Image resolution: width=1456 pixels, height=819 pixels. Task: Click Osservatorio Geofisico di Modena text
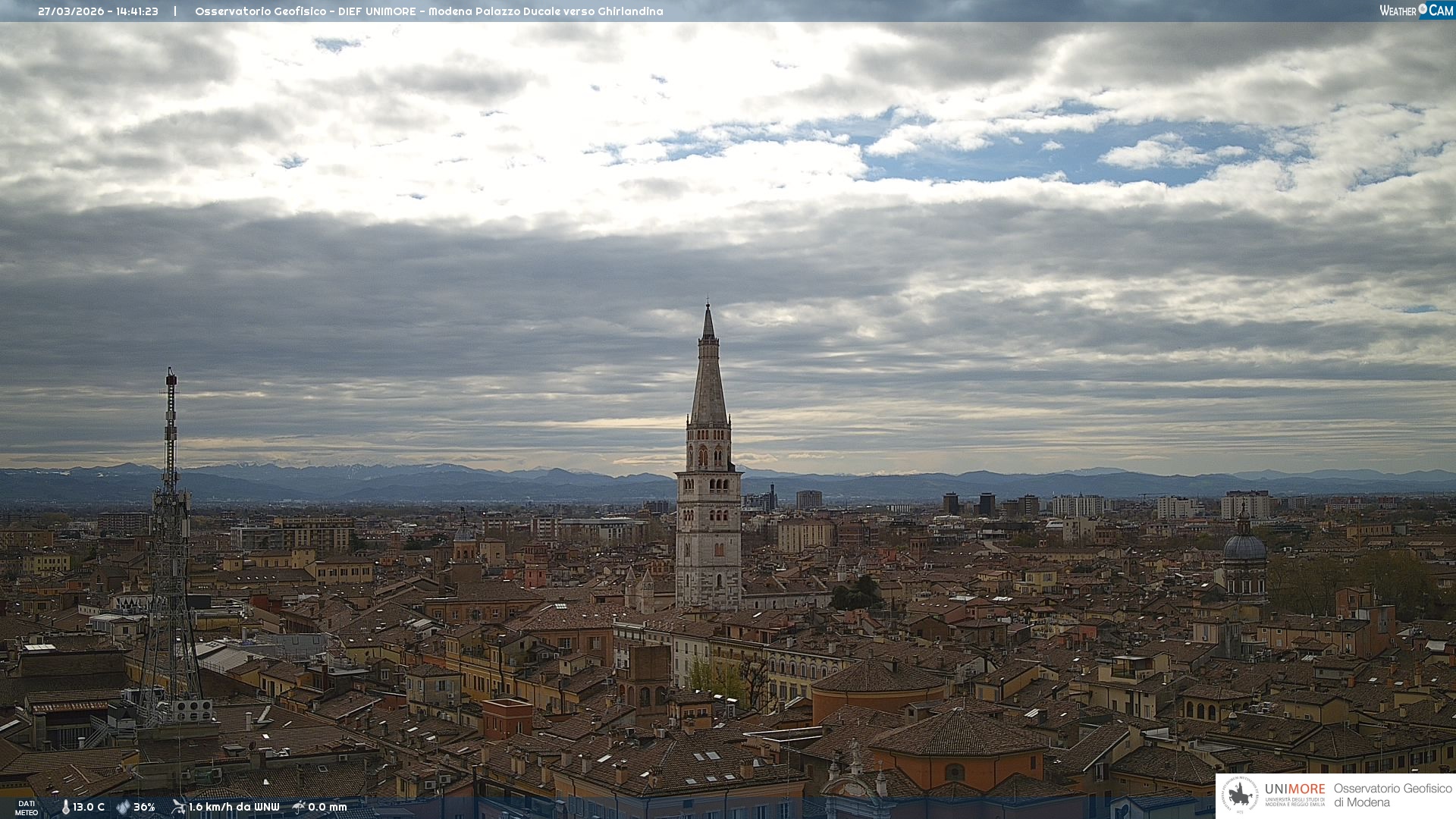(x=1392, y=795)
